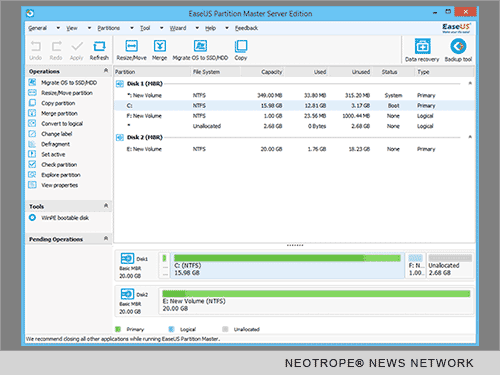Image resolution: width=500 pixels, height=375 pixels.
Task: Click the Disk1 icon in disk map
Action: pyautogui.click(x=127, y=258)
